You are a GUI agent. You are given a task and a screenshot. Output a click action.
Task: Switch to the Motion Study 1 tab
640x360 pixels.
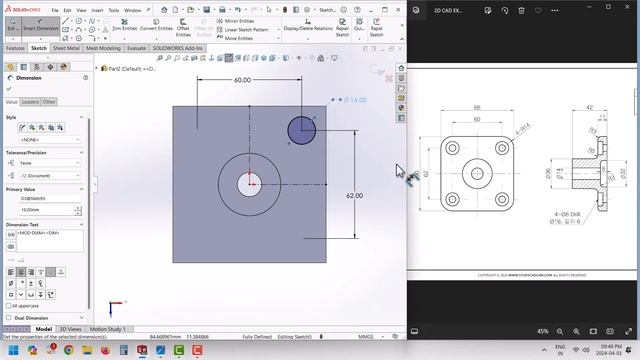pyautogui.click(x=108, y=329)
